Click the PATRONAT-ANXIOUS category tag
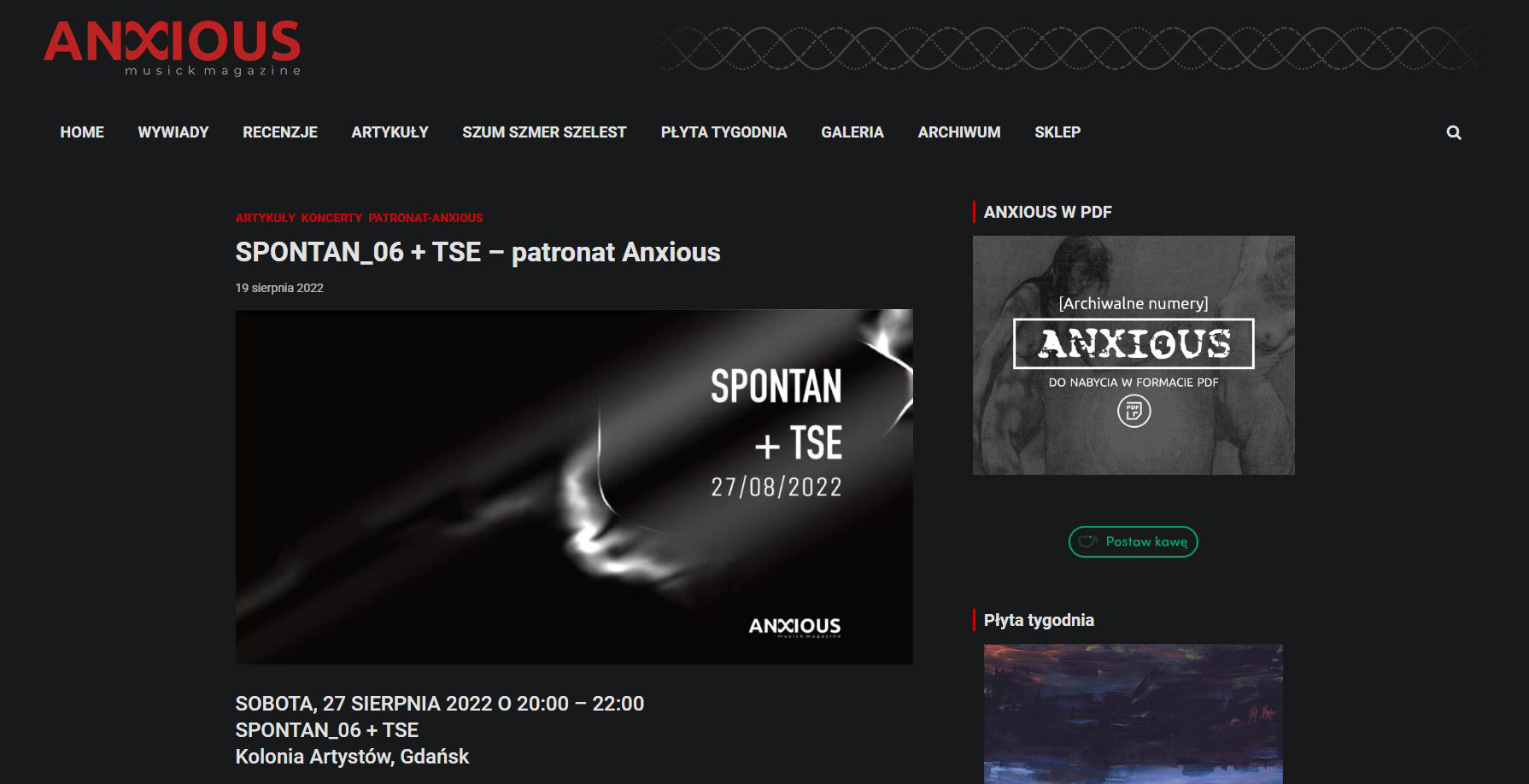 coord(425,218)
